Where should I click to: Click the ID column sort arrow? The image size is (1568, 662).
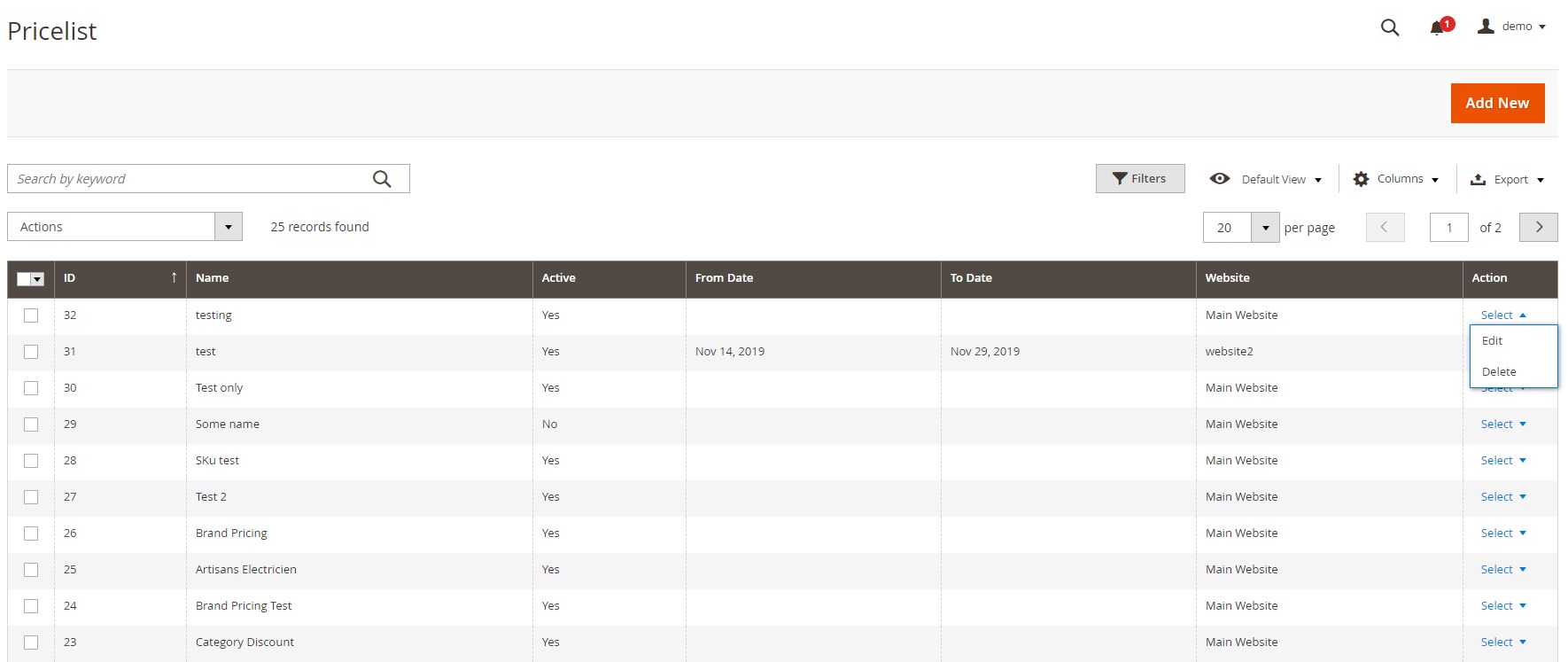pos(174,277)
